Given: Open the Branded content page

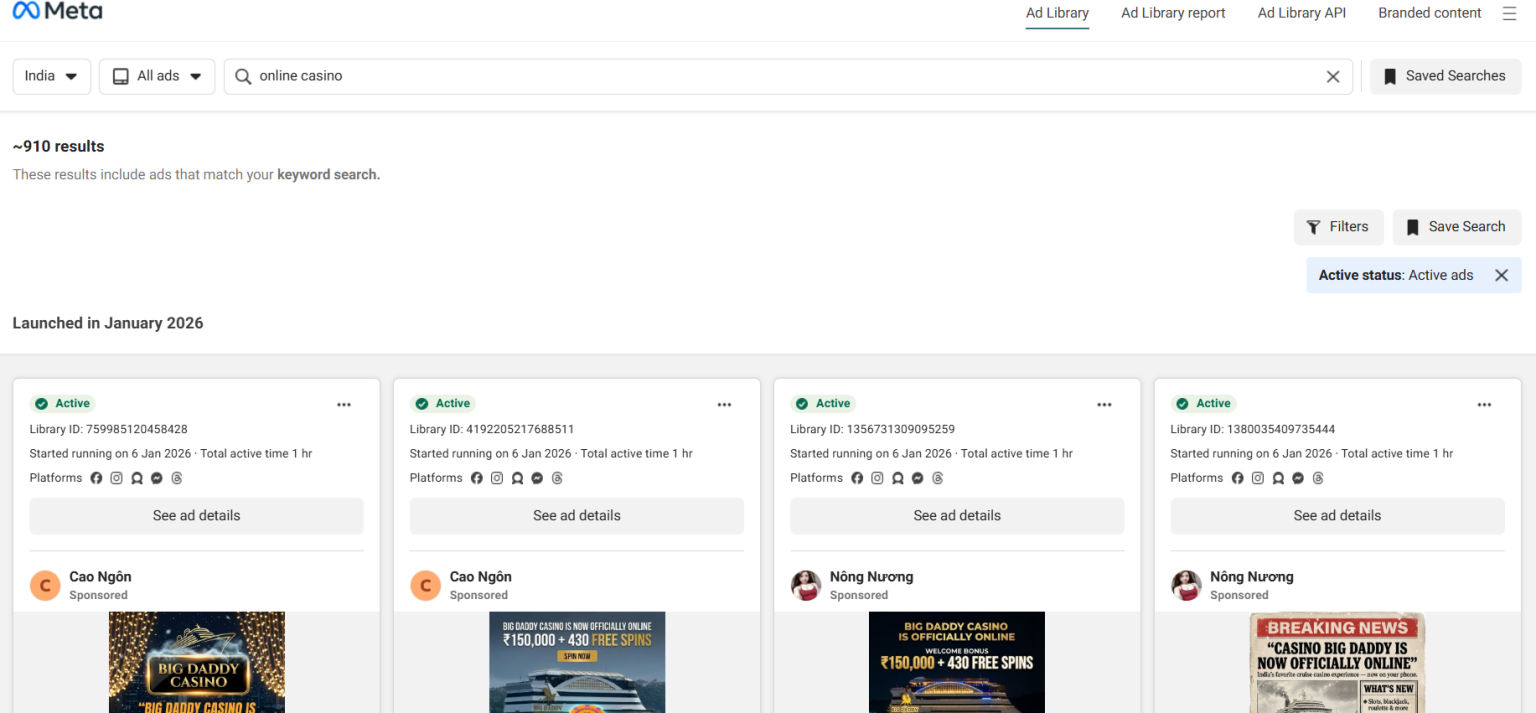Looking at the screenshot, I should [x=1429, y=13].
